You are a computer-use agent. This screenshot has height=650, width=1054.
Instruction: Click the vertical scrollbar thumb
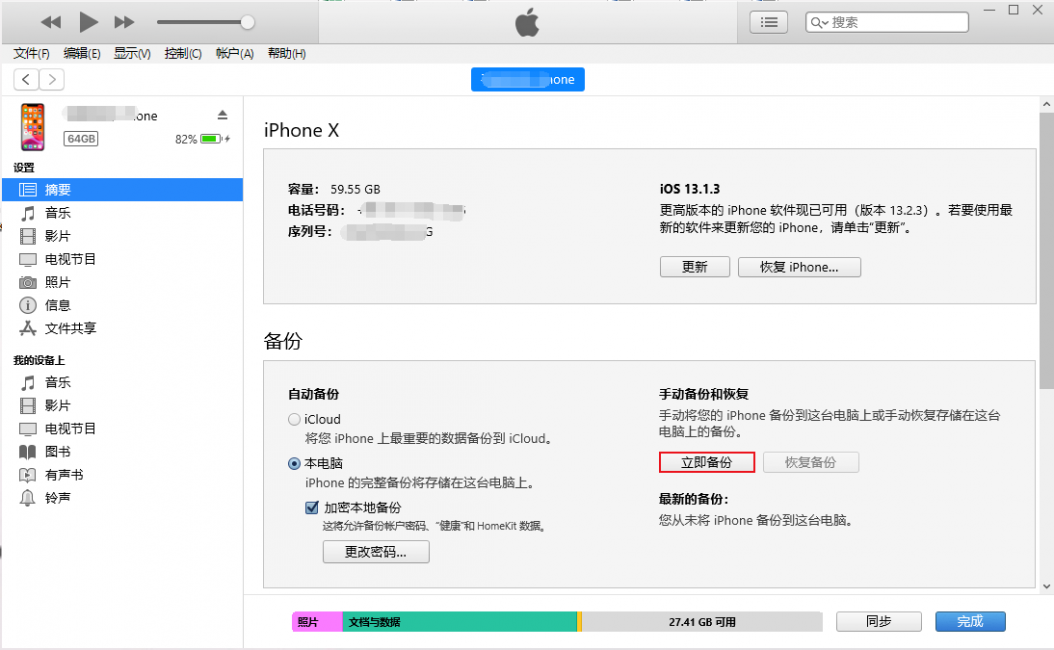click(1046, 251)
